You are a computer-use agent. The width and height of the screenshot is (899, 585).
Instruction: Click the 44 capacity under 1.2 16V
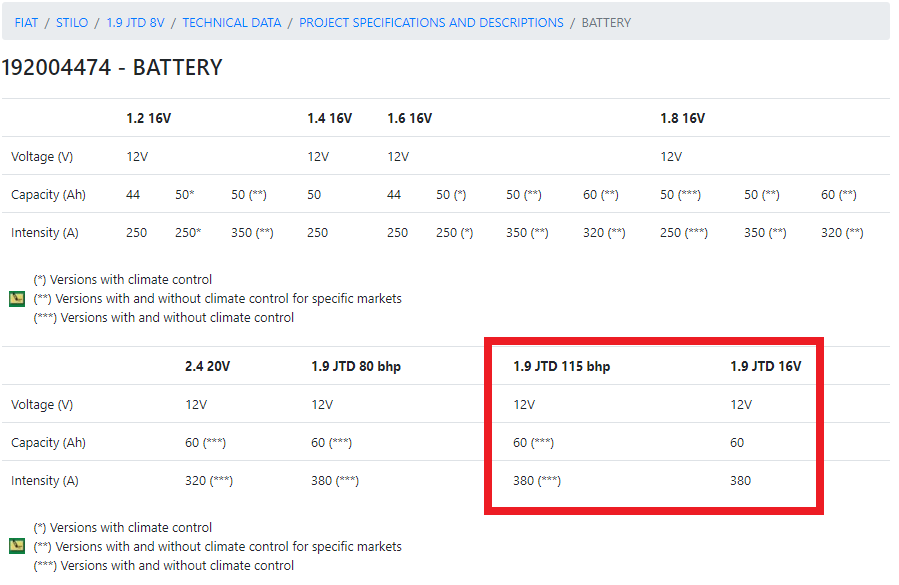(133, 195)
